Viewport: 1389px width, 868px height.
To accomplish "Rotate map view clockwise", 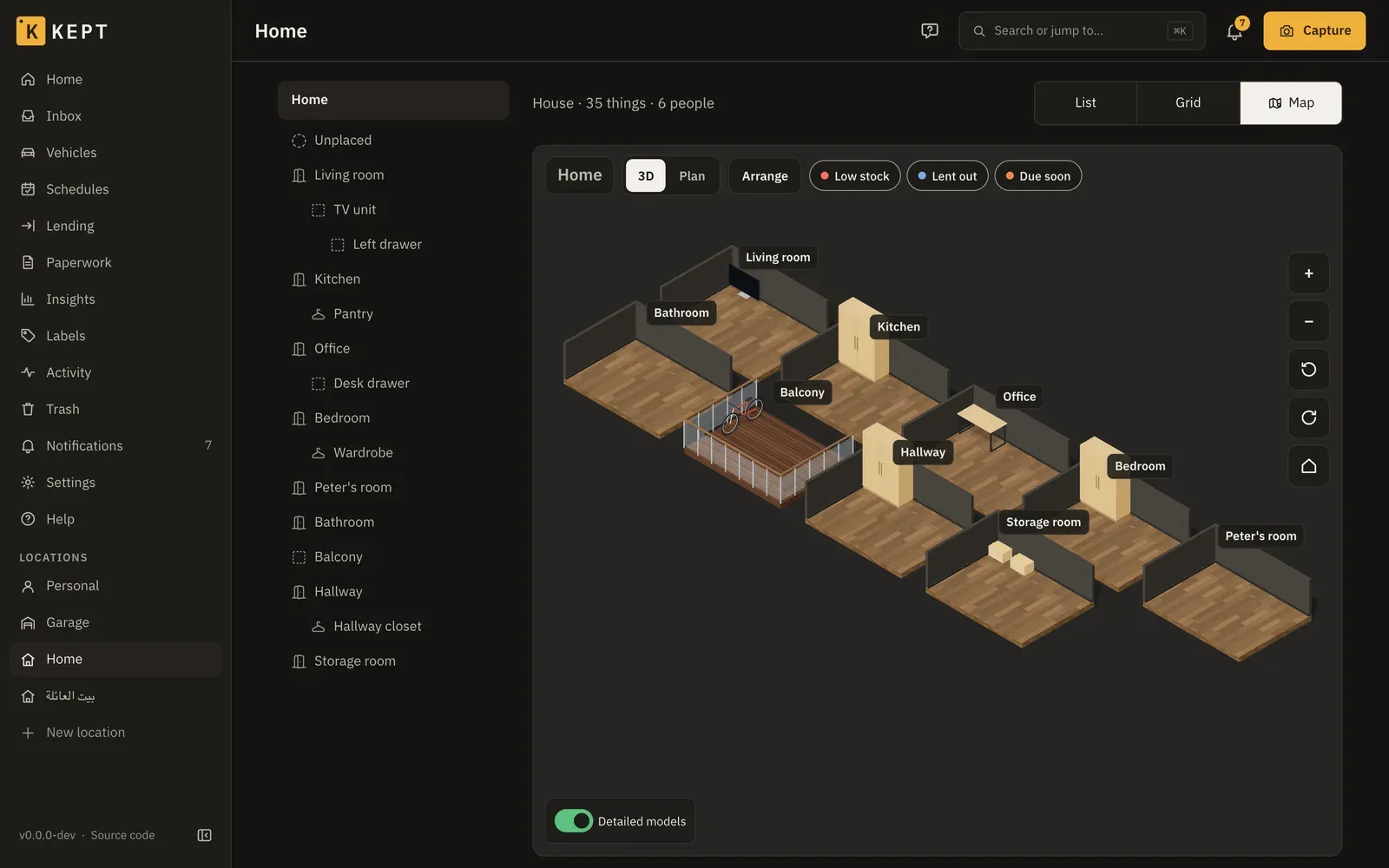I will click(x=1308, y=418).
